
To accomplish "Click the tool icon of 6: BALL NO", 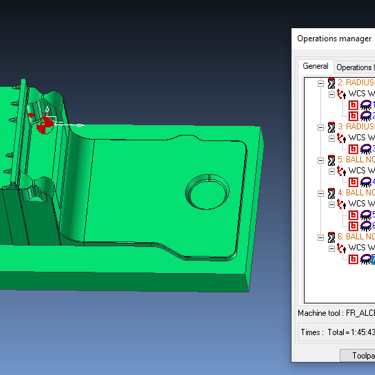I will pyautogui.click(x=331, y=237).
